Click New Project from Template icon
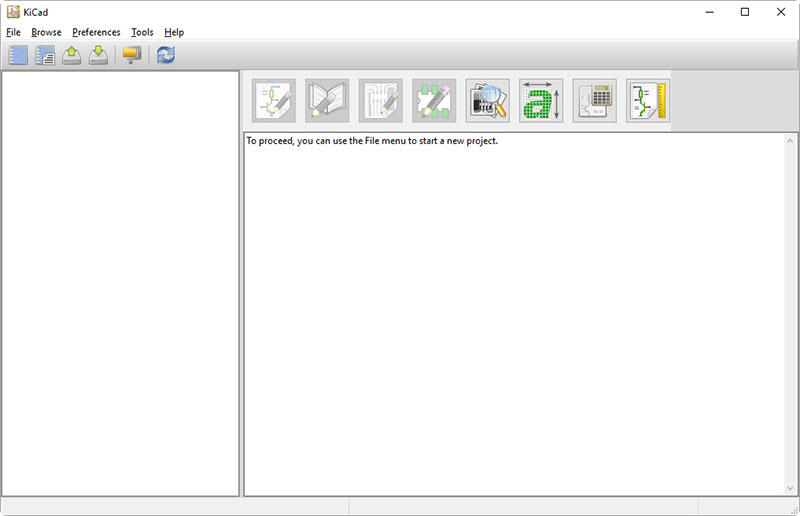 [x=45, y=55]
